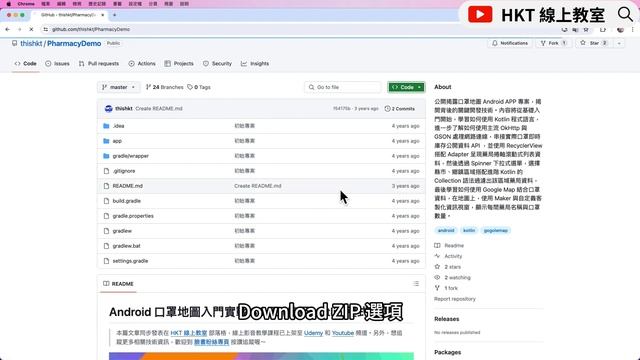640x360 pixels.
Task: Open the gradlew file
Action: [x=122, y=231]
